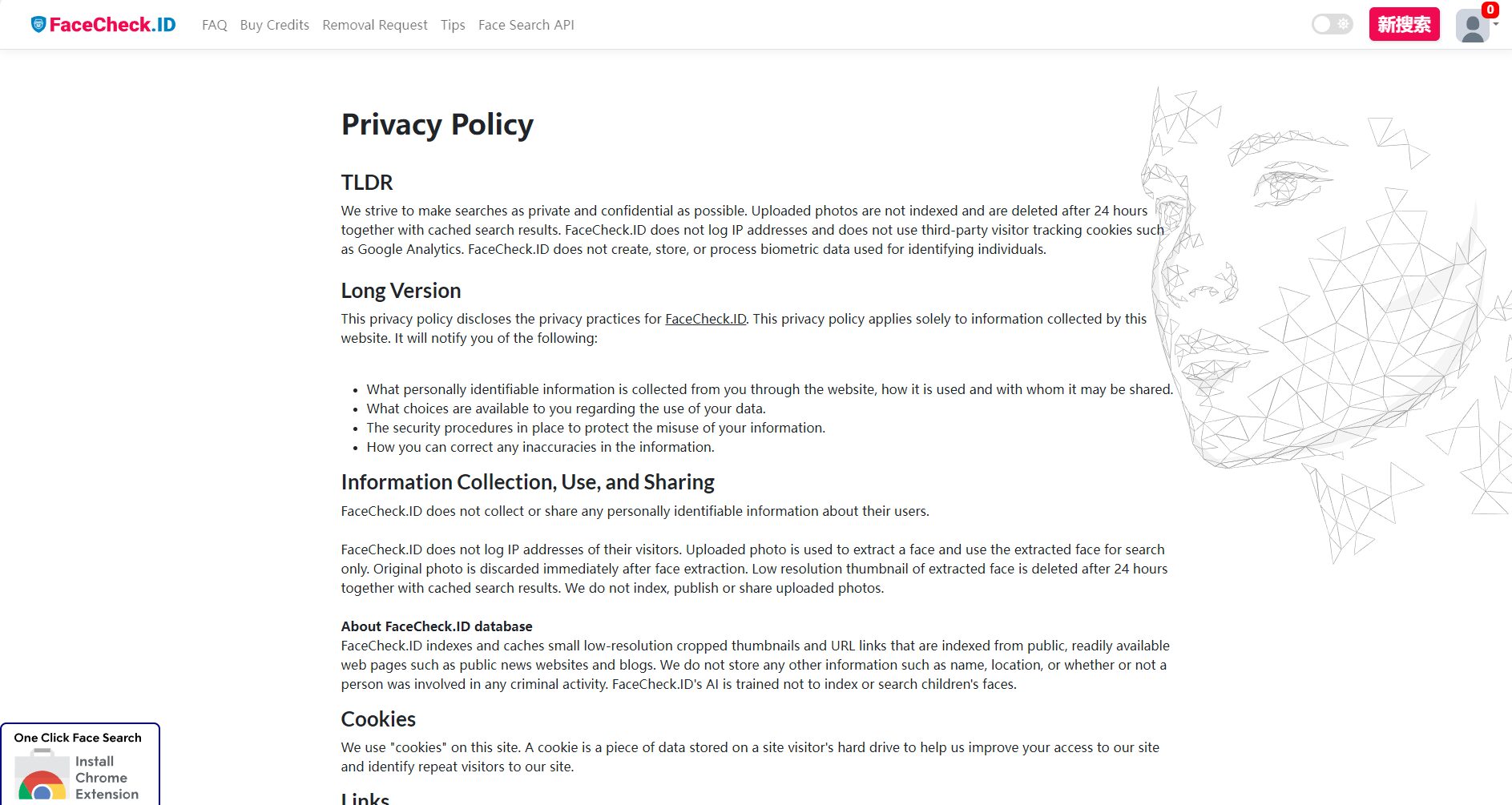
Task: Click the red 新搜索 new search button
Action: click(1404, 25)
